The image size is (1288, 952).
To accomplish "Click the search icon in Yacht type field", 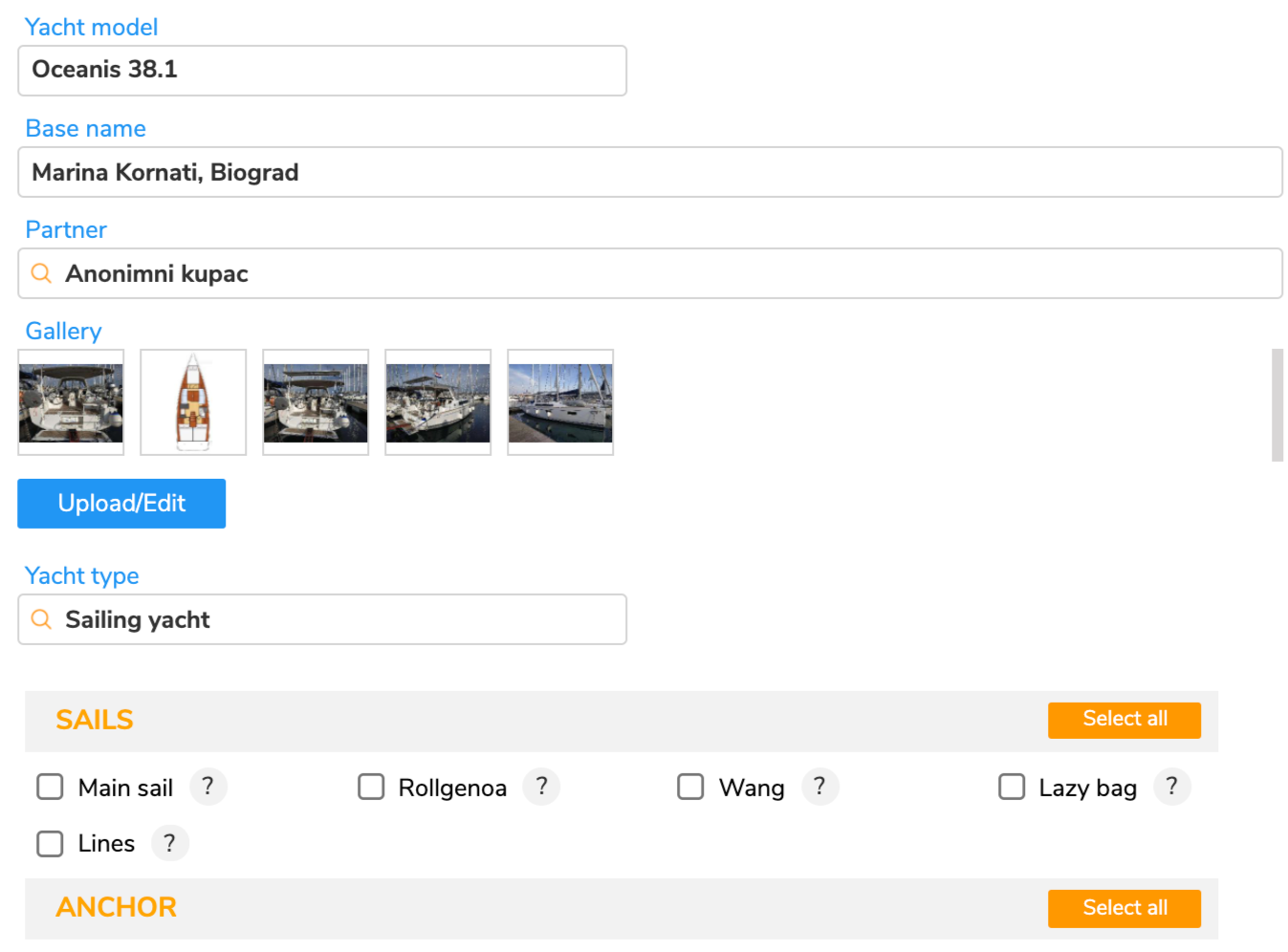I will [41, 619].
